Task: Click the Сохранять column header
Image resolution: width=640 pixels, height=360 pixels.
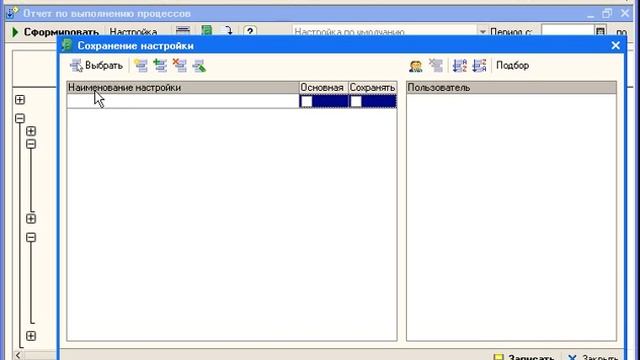Action: click(x=372, y=87)
